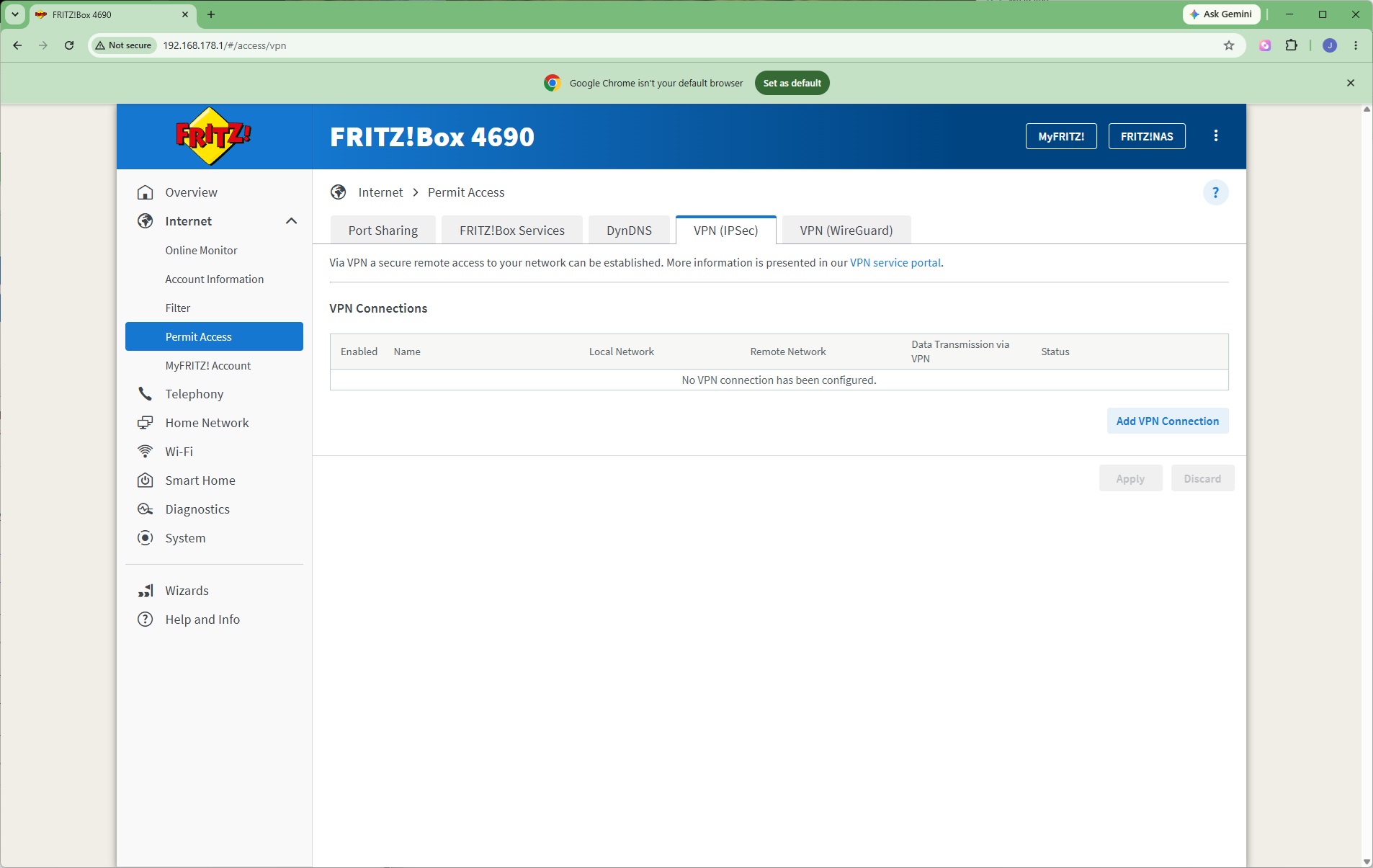Set Chrome as default browser
This screenshot has width=1373, height=868.
coord(792,83)
